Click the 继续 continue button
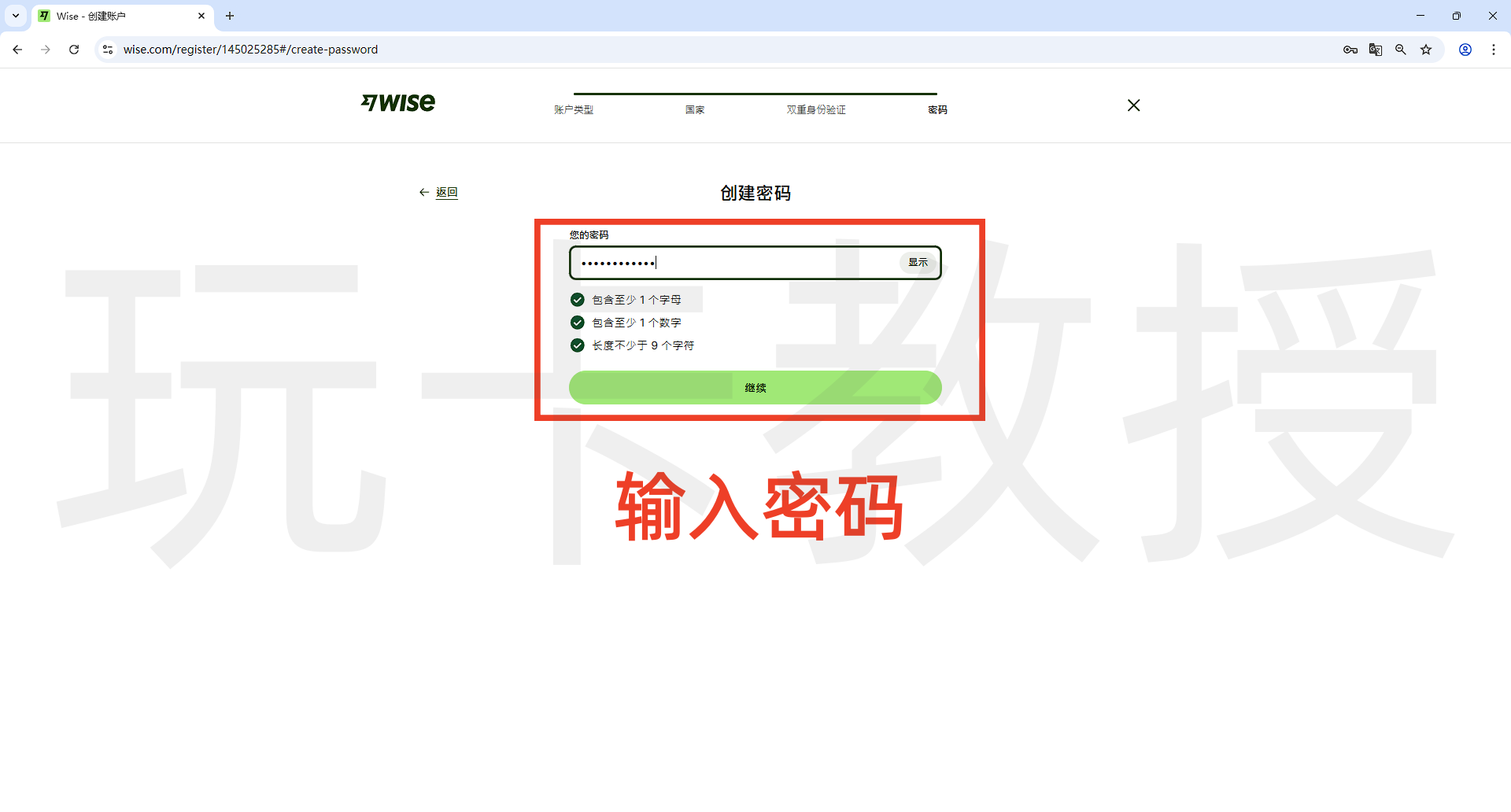Screen dimensions: 1511x812 point(755,388)
